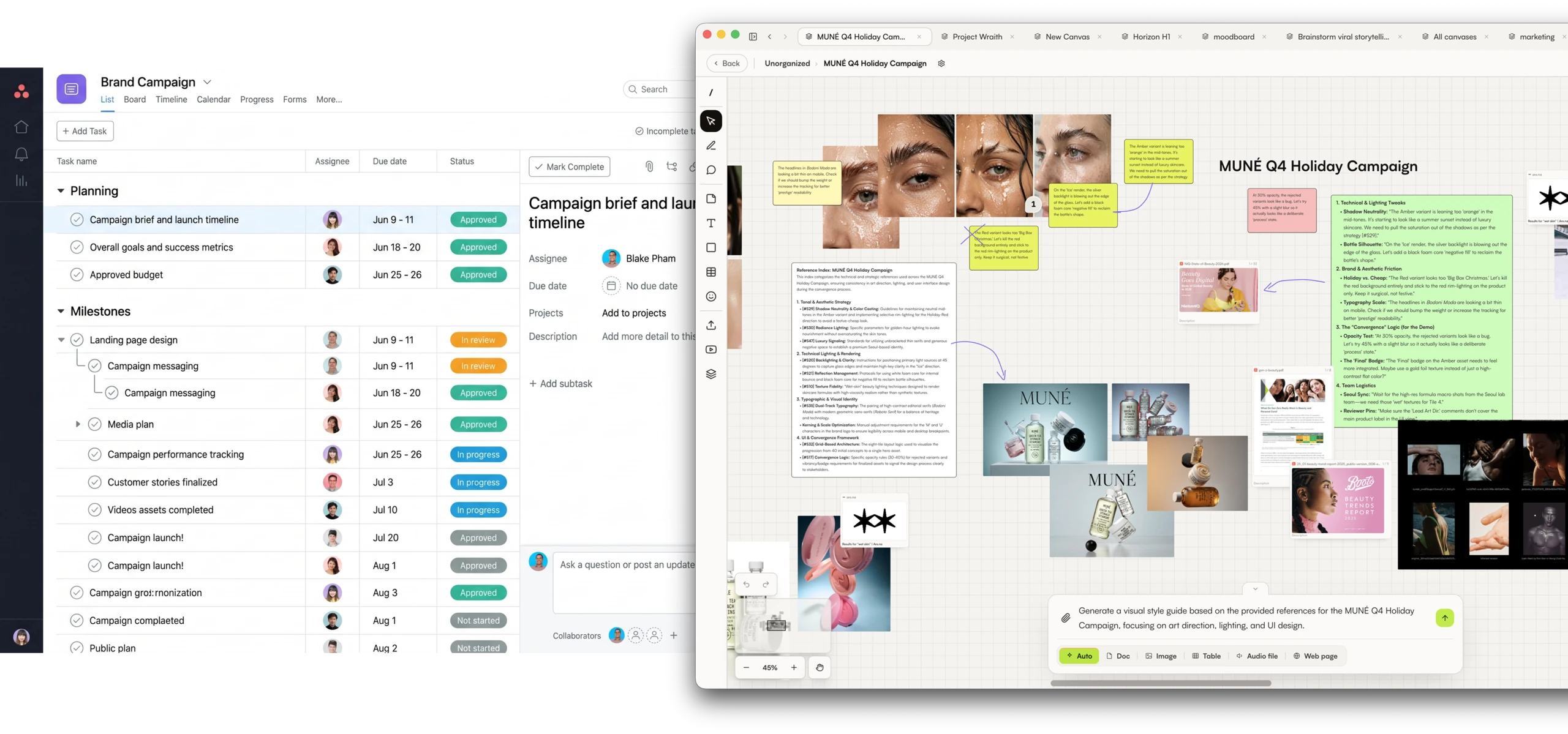Open the emoji sticker tool in canvas

pyautogui.click(x=711, y=297)
